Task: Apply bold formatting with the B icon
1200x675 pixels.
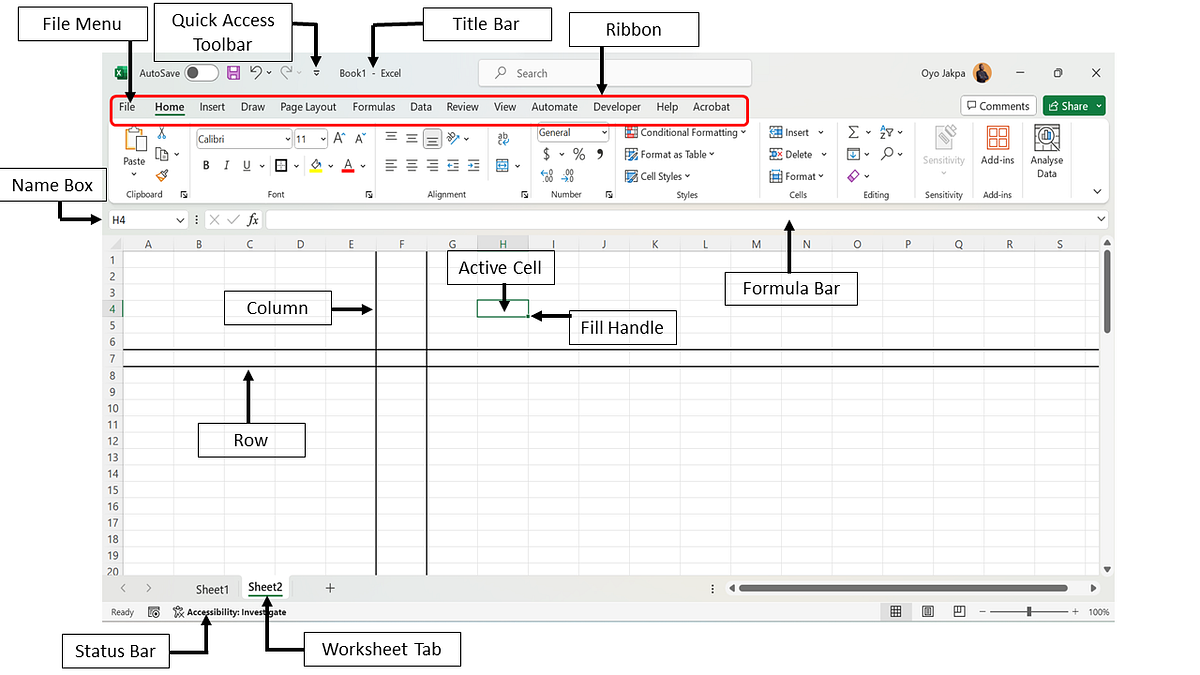Action: (205, 164)
